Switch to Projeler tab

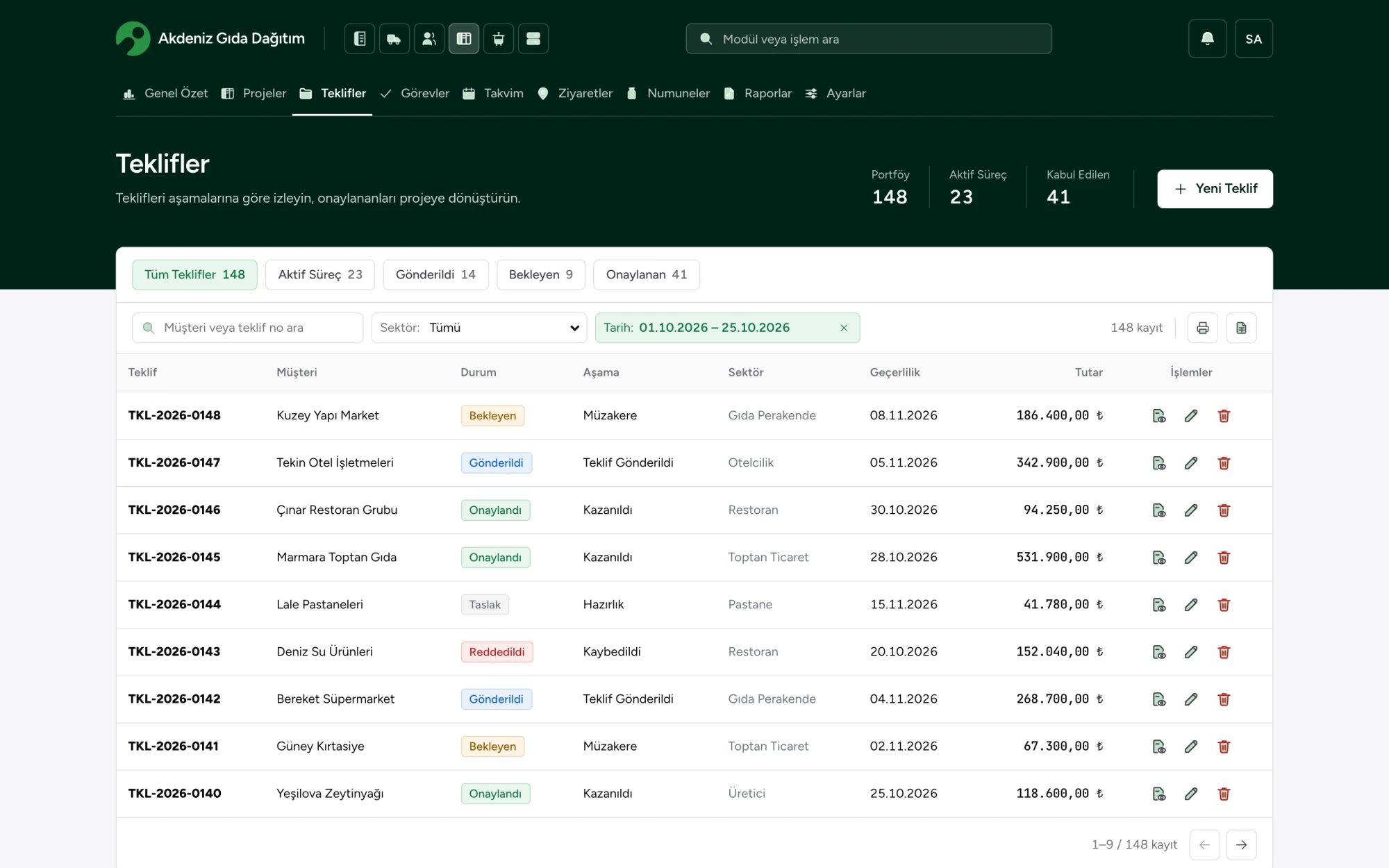tap(253, 93)
